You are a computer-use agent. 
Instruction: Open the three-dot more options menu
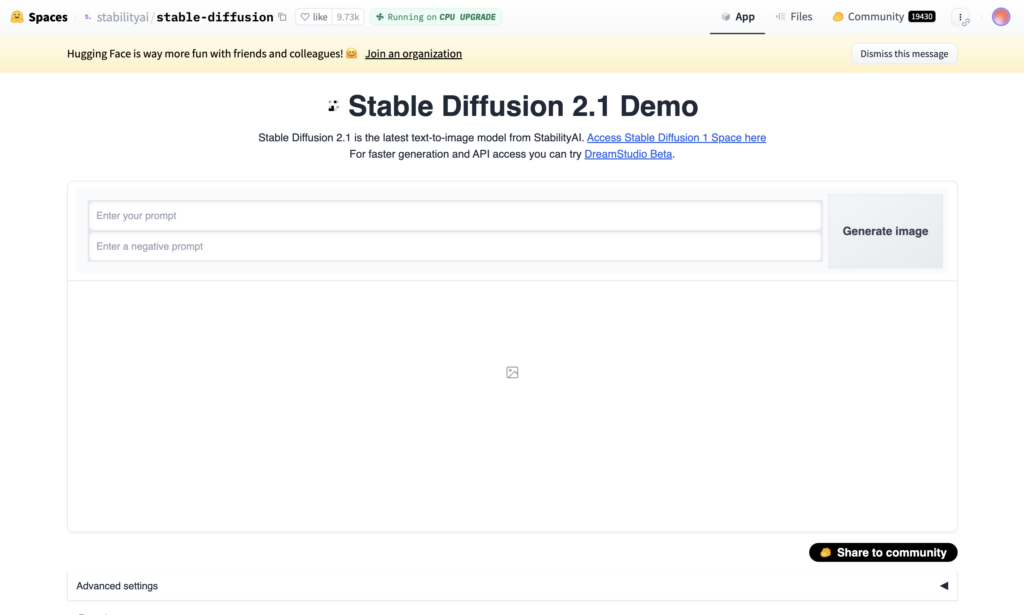click(x=961, y=18)
